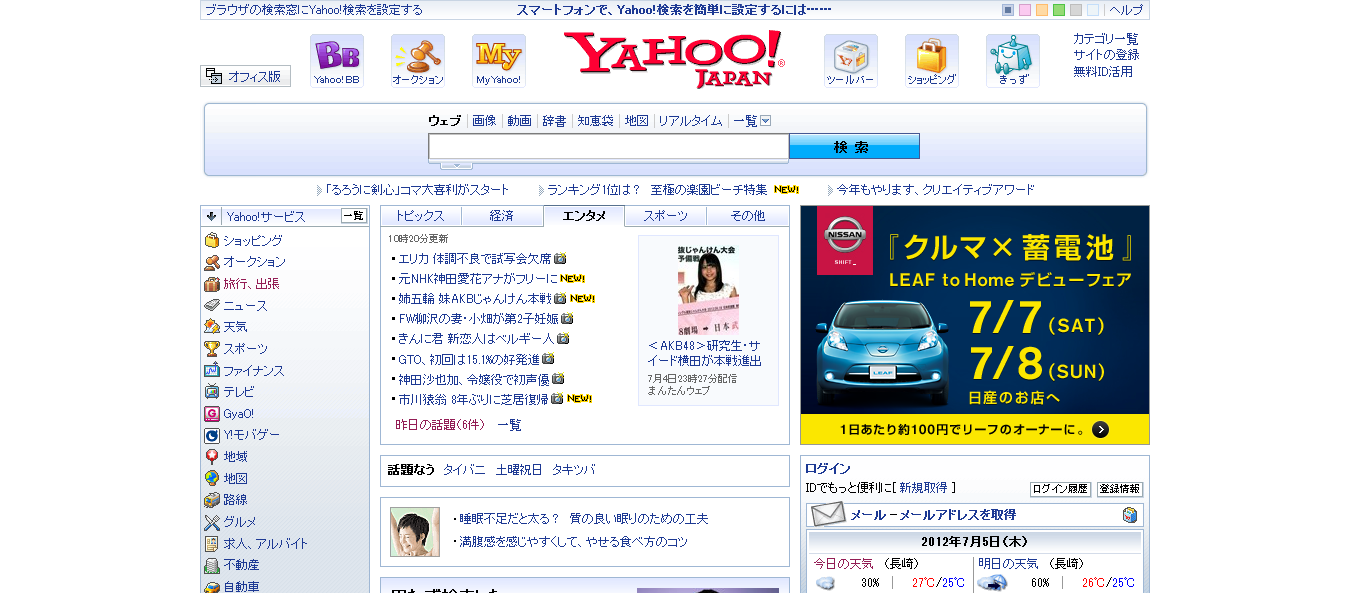
Task: Open 不動産 in the sidebar
Action: click(241, 565)
